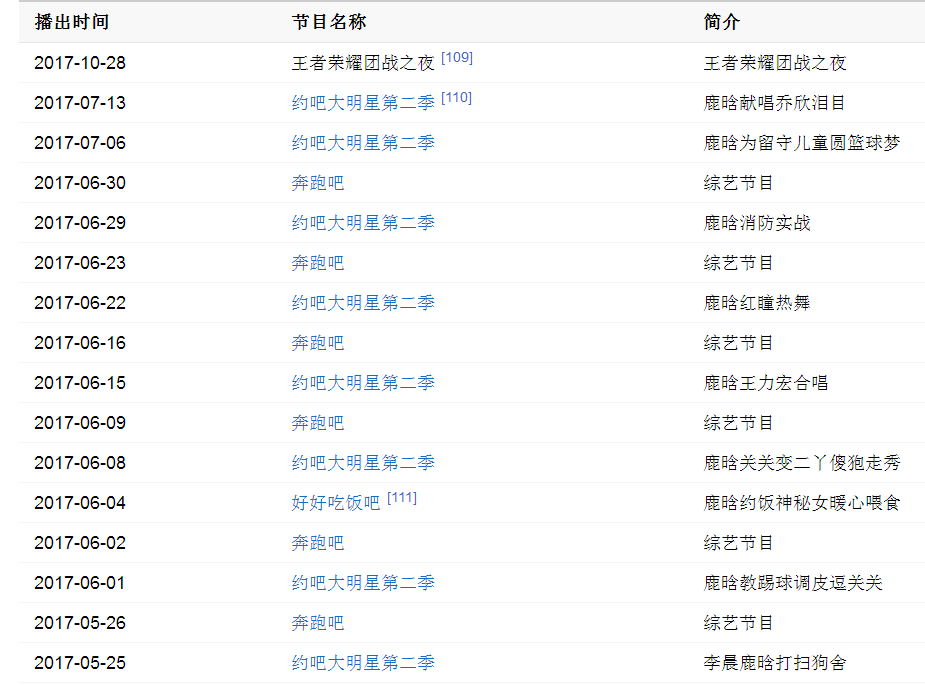925x685 pixels.
Task: Open citation [111] next to 好好吃饭吧
Action: (x=402, y=498)
